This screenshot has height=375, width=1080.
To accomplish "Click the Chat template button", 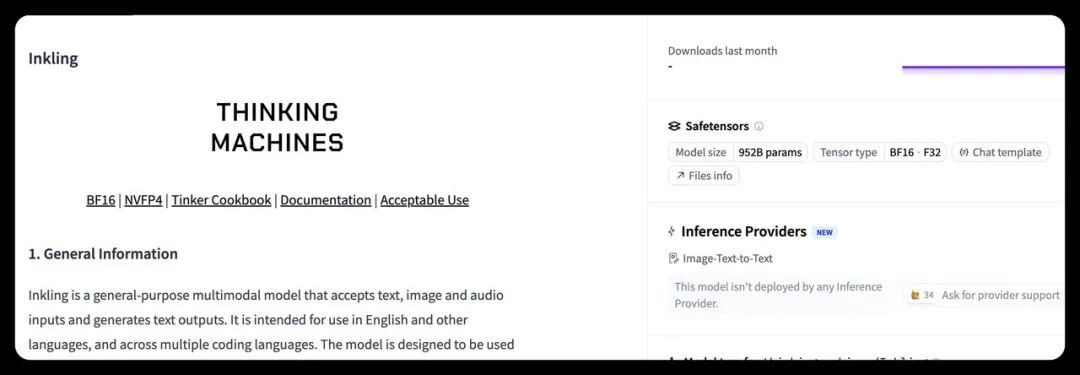I will (1000, 152).
